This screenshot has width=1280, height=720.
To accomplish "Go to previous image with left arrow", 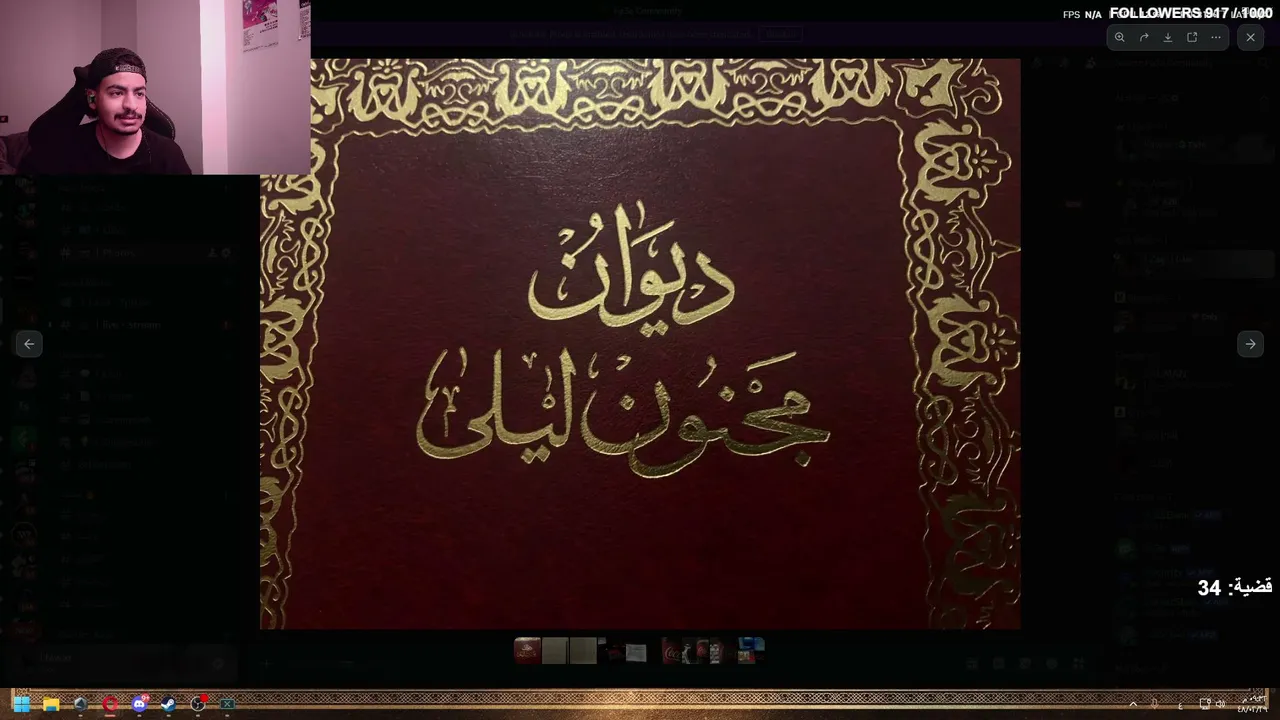I will 29,344.
